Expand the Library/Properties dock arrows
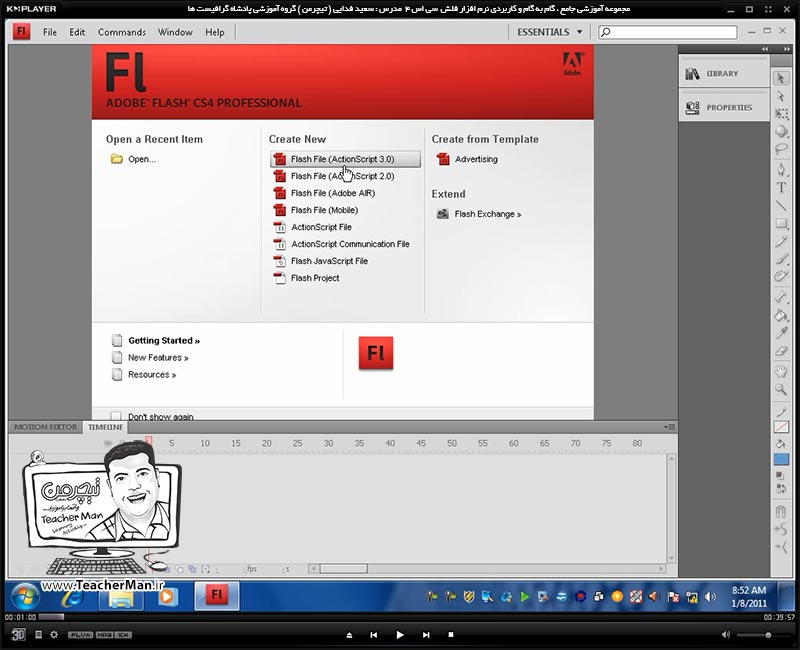Viewport: 800px width, 650px height. 765,49
